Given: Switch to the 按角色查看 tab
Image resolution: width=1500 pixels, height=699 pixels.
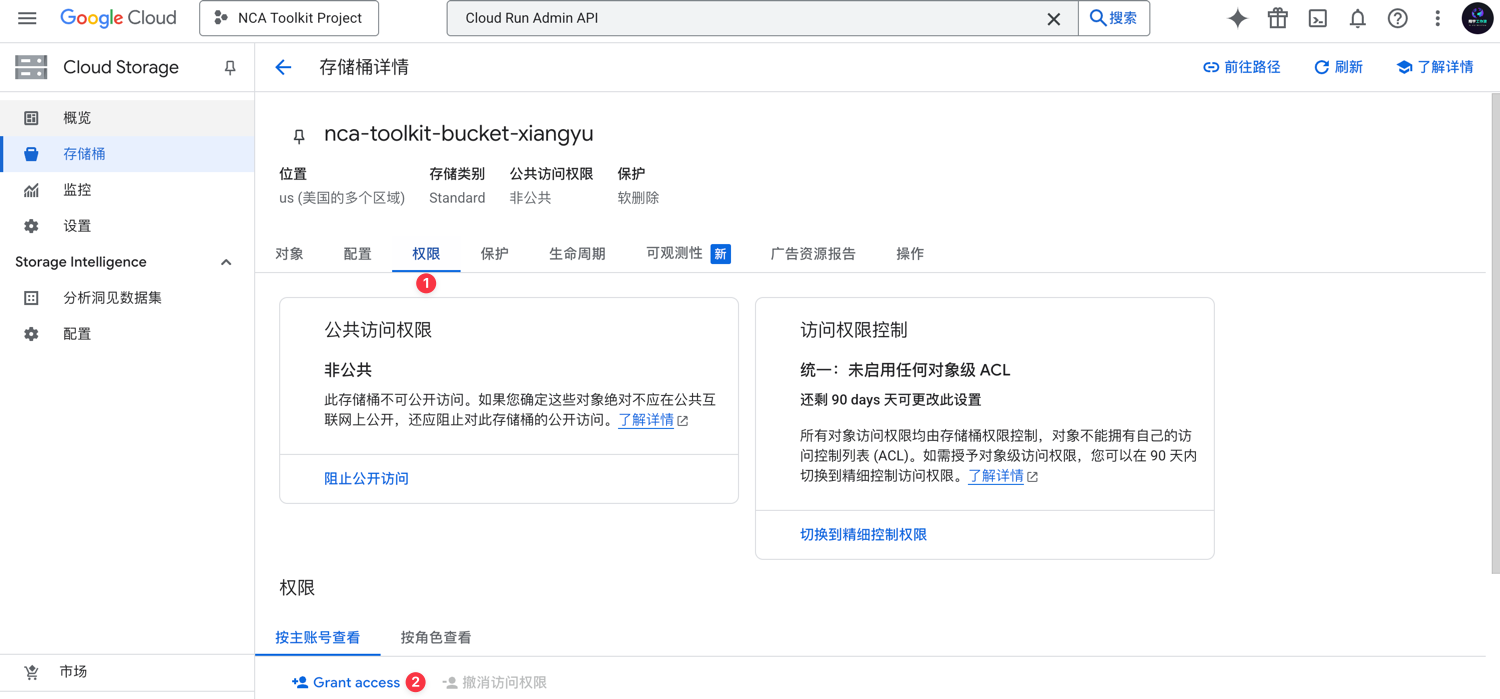Looking at the screenshot, I should click(436, 637).
